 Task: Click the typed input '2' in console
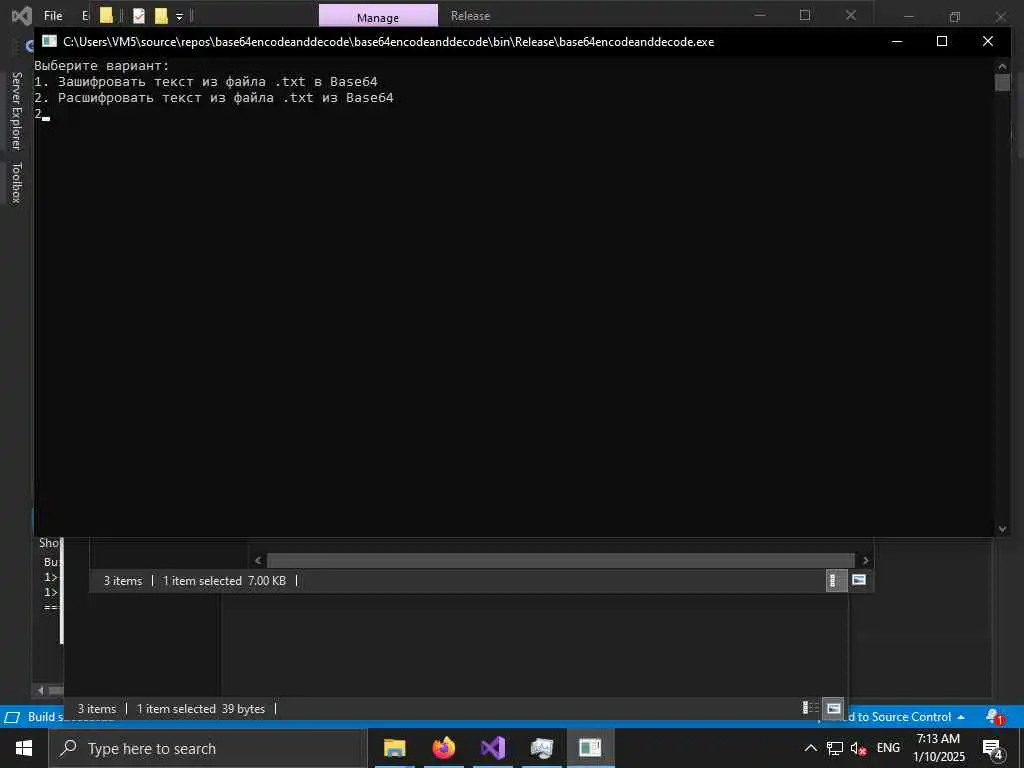38,114
